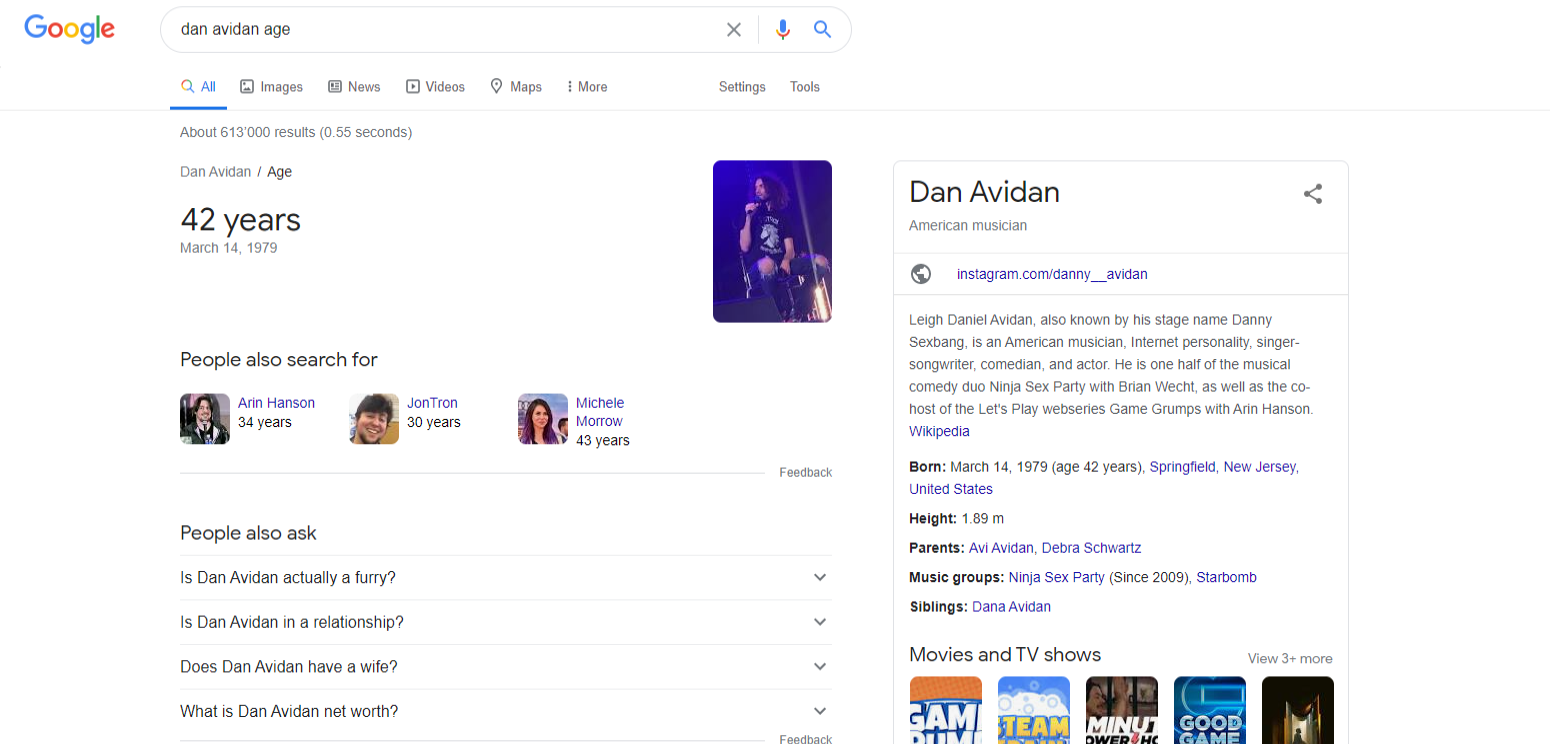Click the 'Height: 1.89 m' entry
This screenshot has width=1550, height=744.
click(956, 518)
